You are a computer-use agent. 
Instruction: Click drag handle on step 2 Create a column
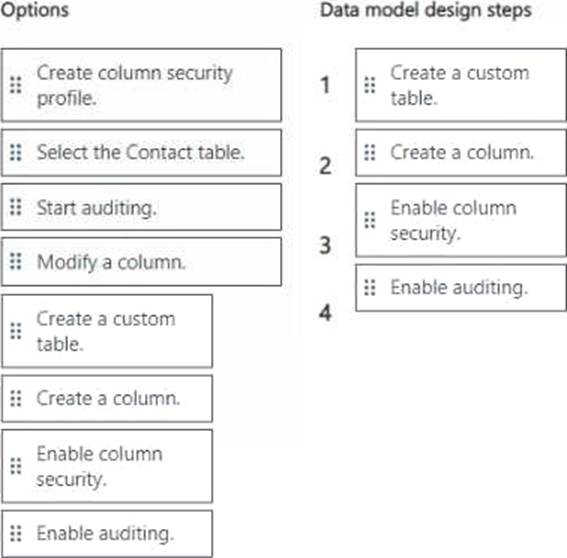(x=370, y=153)
